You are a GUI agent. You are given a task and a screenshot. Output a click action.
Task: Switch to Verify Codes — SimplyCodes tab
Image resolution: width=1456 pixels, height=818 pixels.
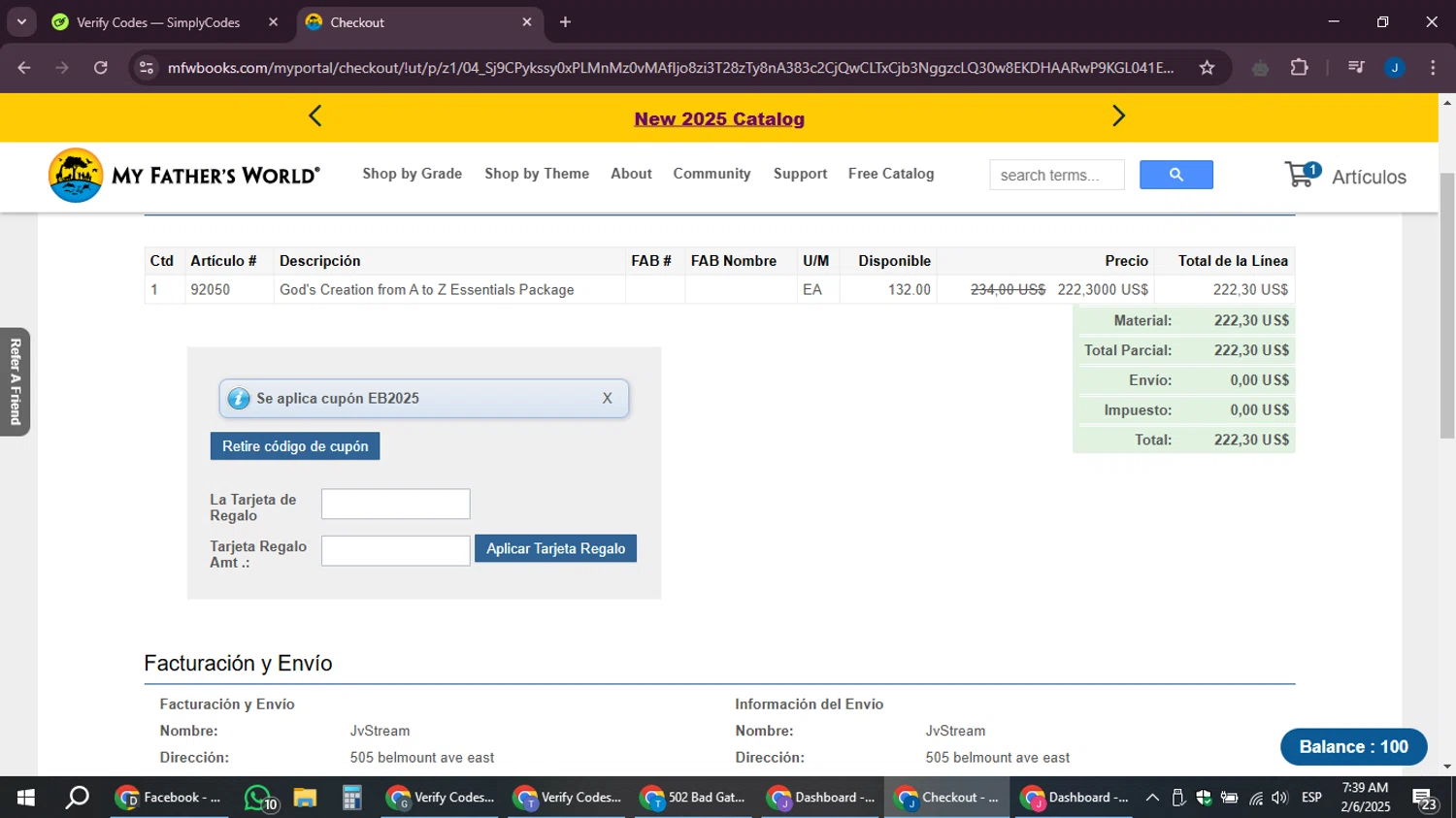click(x=158, y=22)
